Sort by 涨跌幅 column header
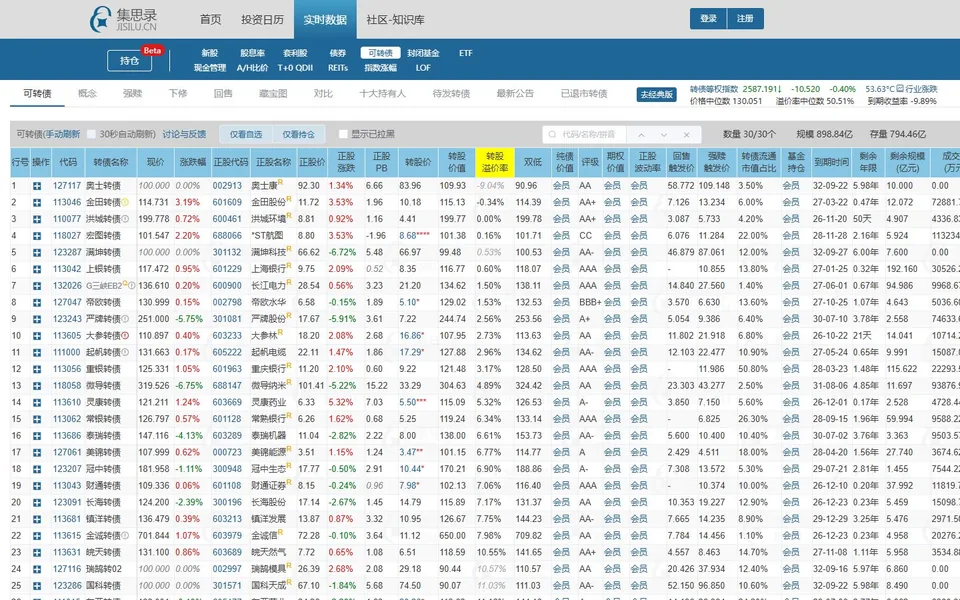Image resolution: width=960 pixels, height=600 pixels. (192, 162)
